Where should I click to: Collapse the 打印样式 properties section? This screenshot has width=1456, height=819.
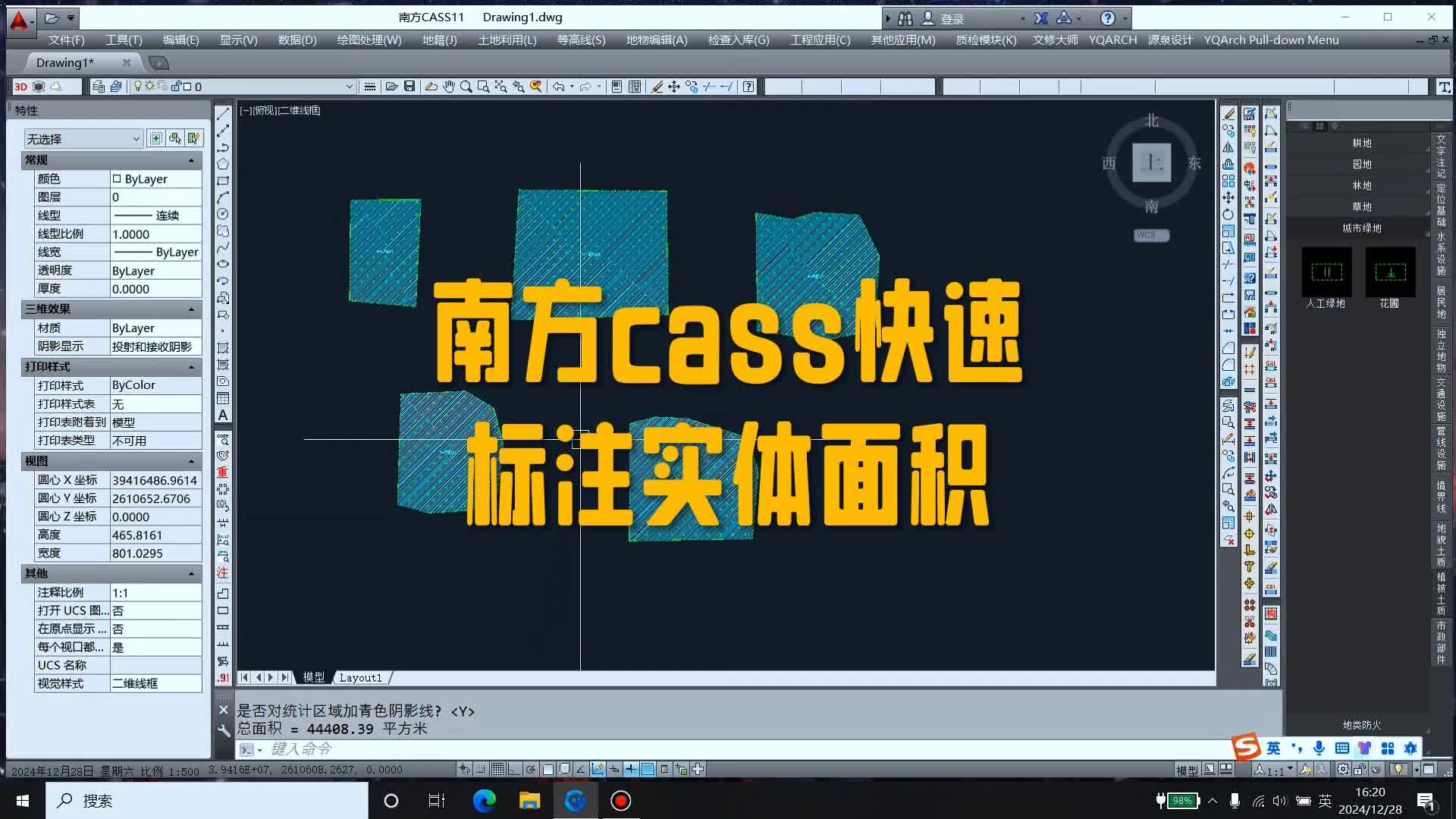[190, 367]
